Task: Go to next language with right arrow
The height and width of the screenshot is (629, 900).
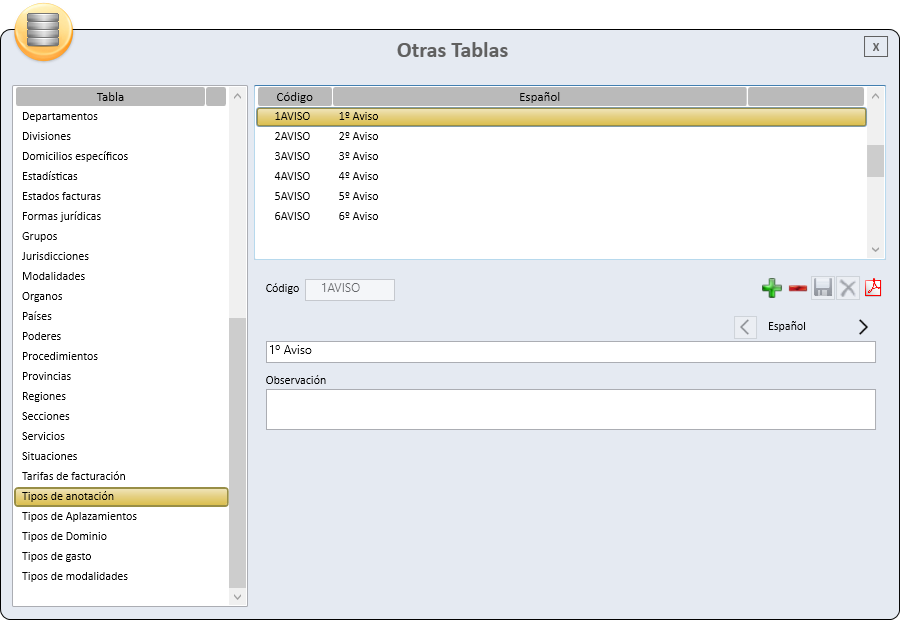Action: (863, 327)
